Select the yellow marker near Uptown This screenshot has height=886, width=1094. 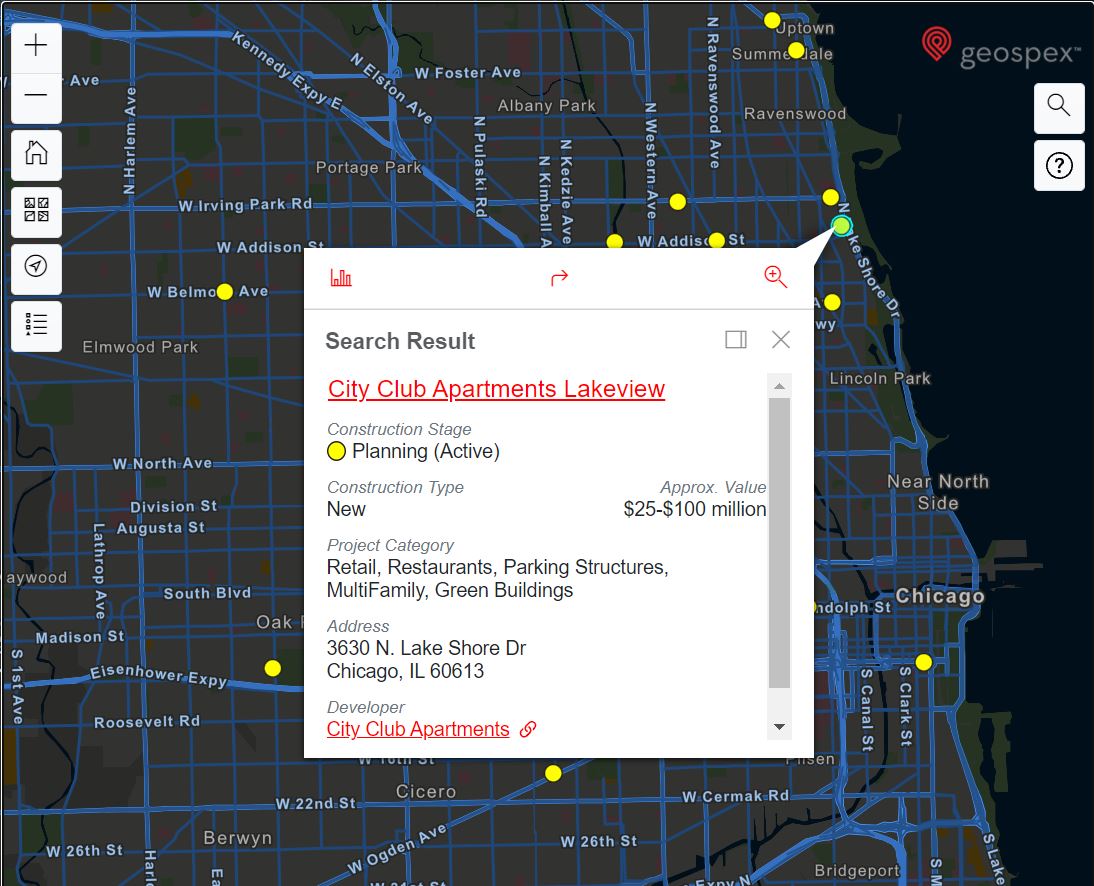772,20
